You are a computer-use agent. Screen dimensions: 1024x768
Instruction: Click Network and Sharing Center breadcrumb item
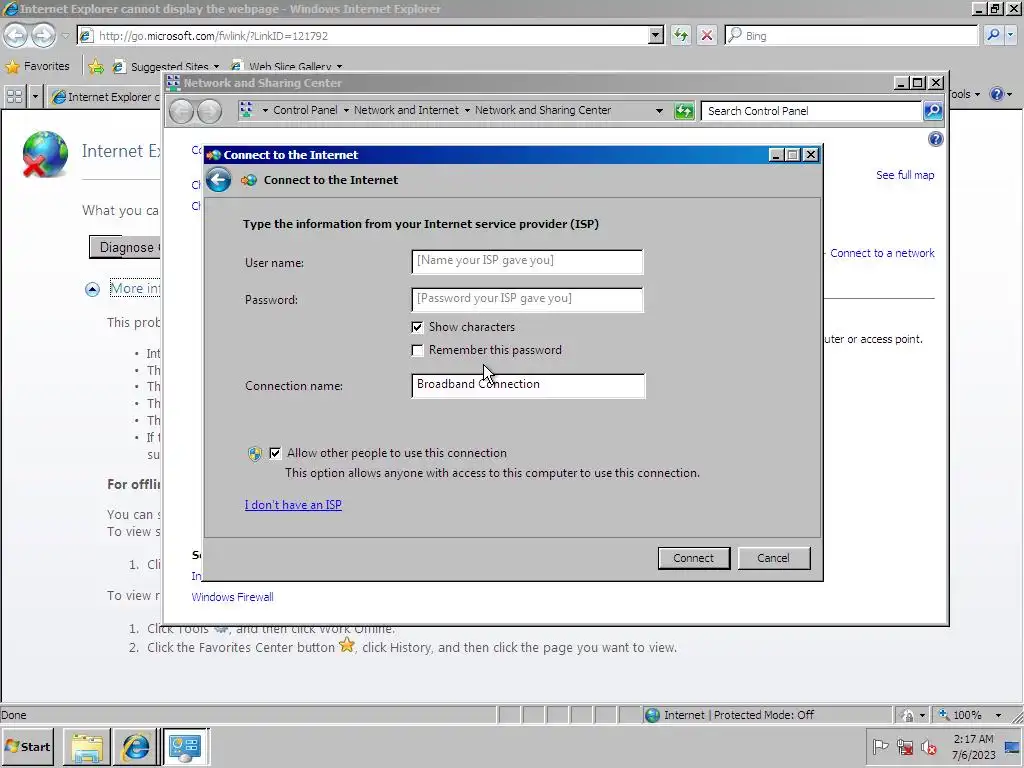(x=543, y=110)
